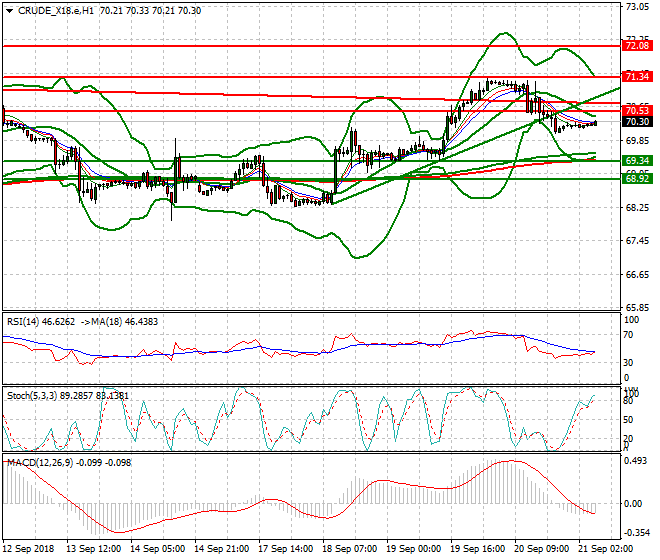This screenshot has width=660, height=560.
Task: Click the red 72.08 price level tag
Action: pos(637,45)
